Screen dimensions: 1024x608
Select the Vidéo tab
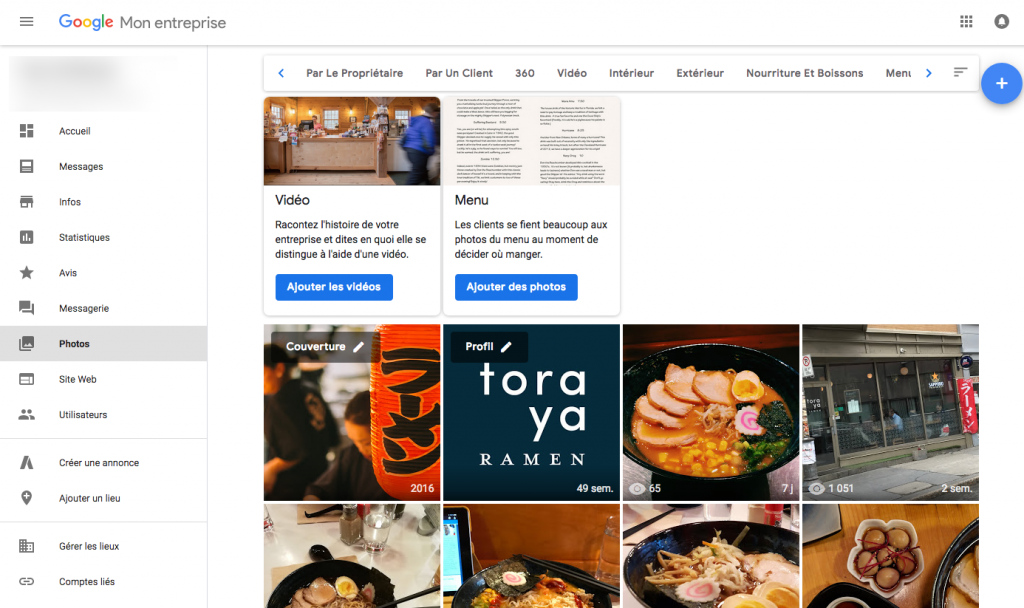point(571,73)
